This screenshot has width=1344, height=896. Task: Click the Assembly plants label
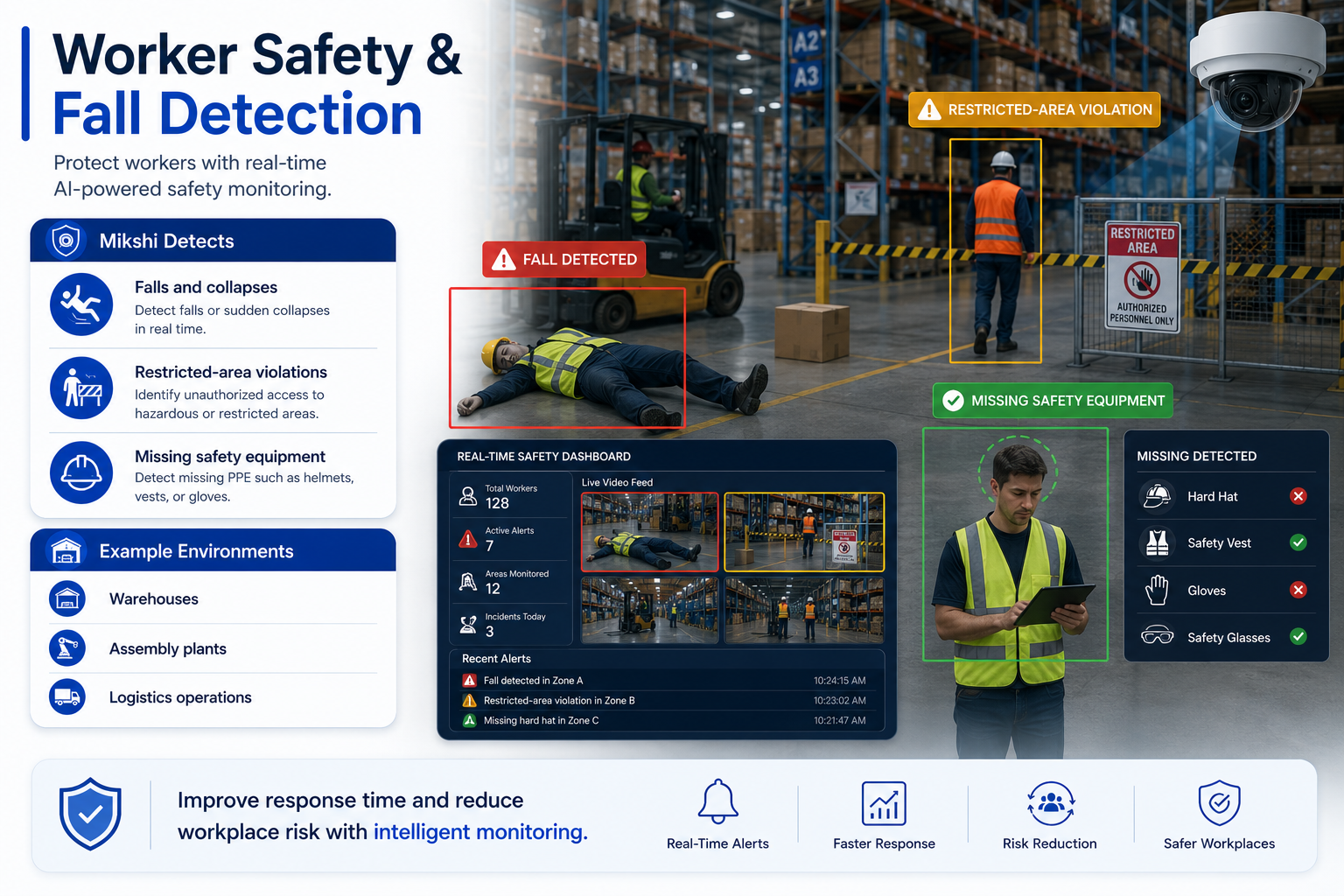pyautogui.click(x=168, y=648)
